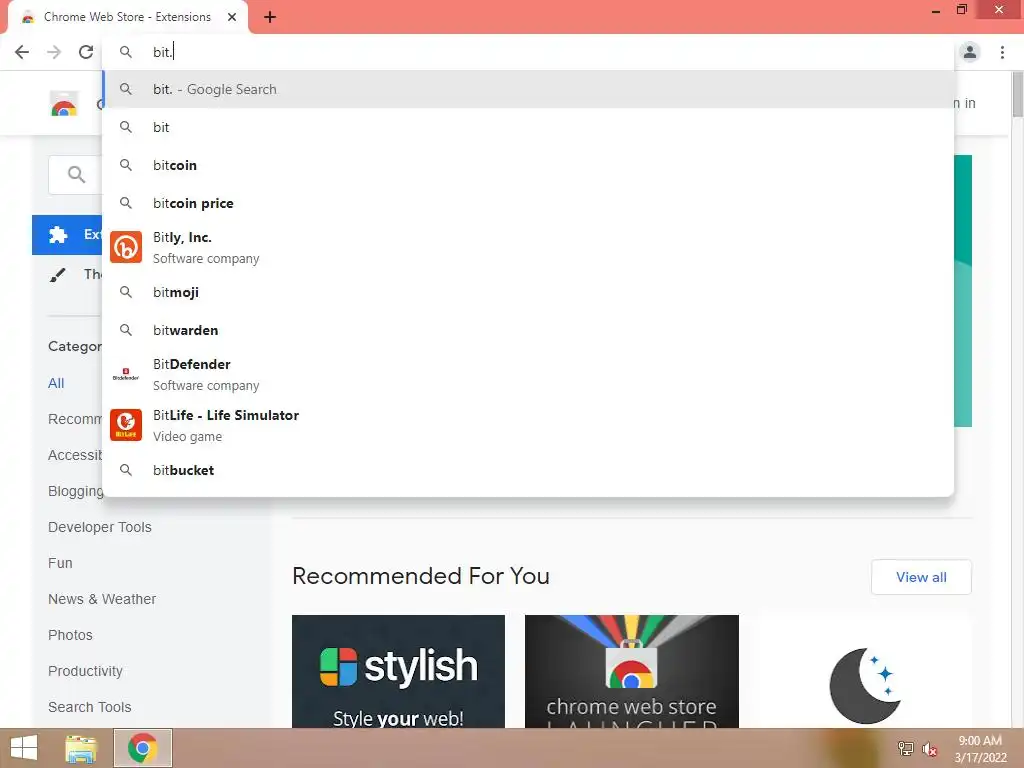
Task: Click the Chrome Web Store logo
Action: 64,104
